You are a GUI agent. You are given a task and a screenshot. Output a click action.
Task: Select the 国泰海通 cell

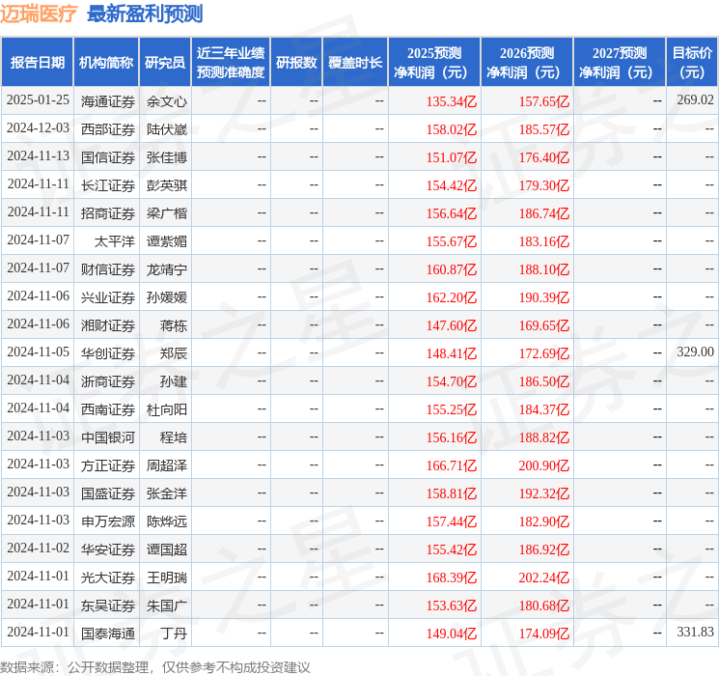(108, 633)
